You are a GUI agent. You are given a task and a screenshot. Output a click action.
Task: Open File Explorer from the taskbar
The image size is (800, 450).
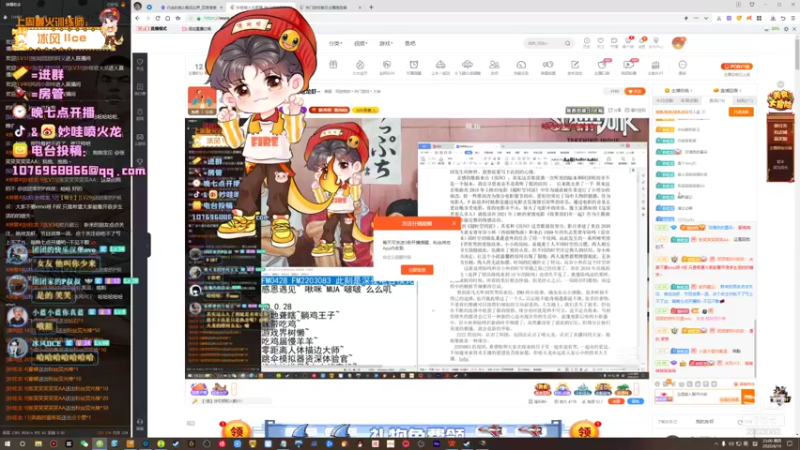38,444
